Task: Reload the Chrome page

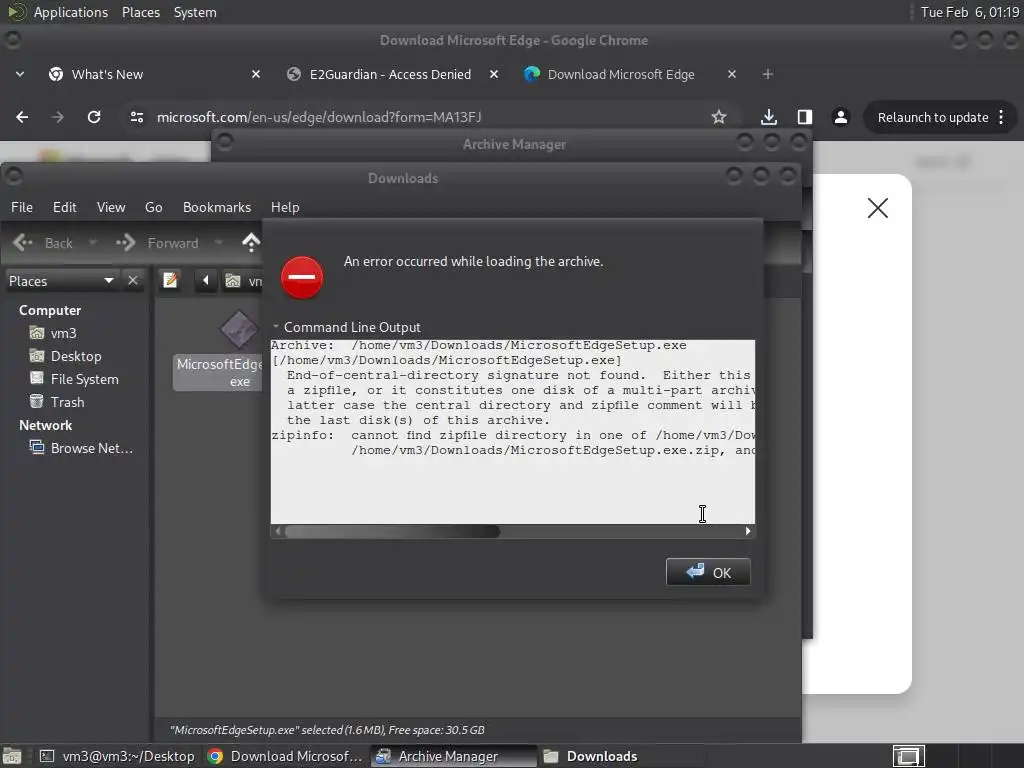Action: click(x=94, y=117)
